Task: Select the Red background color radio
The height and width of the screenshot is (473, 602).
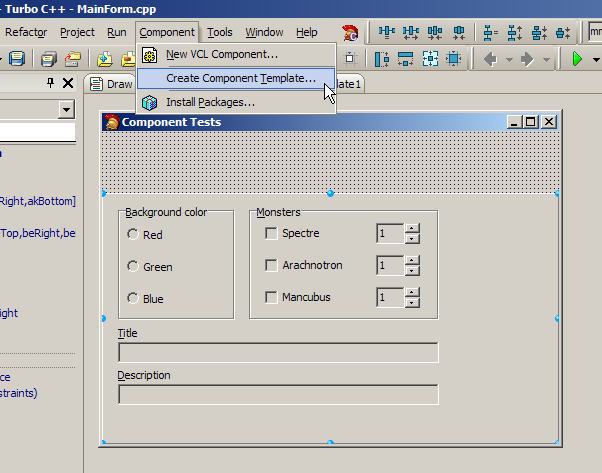Action: tap(133, 235)
